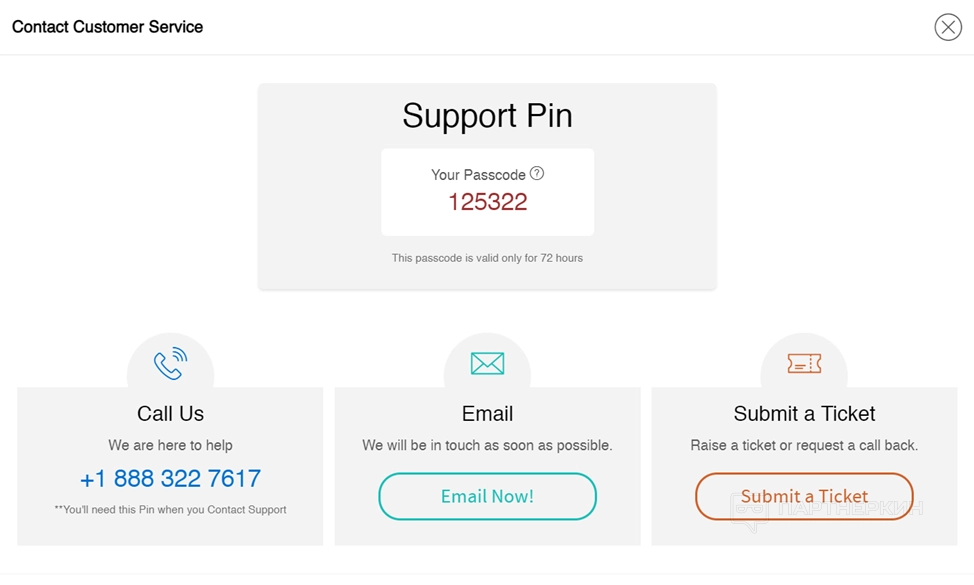Click the "Raise a ticket or request" text

point(804,445)
